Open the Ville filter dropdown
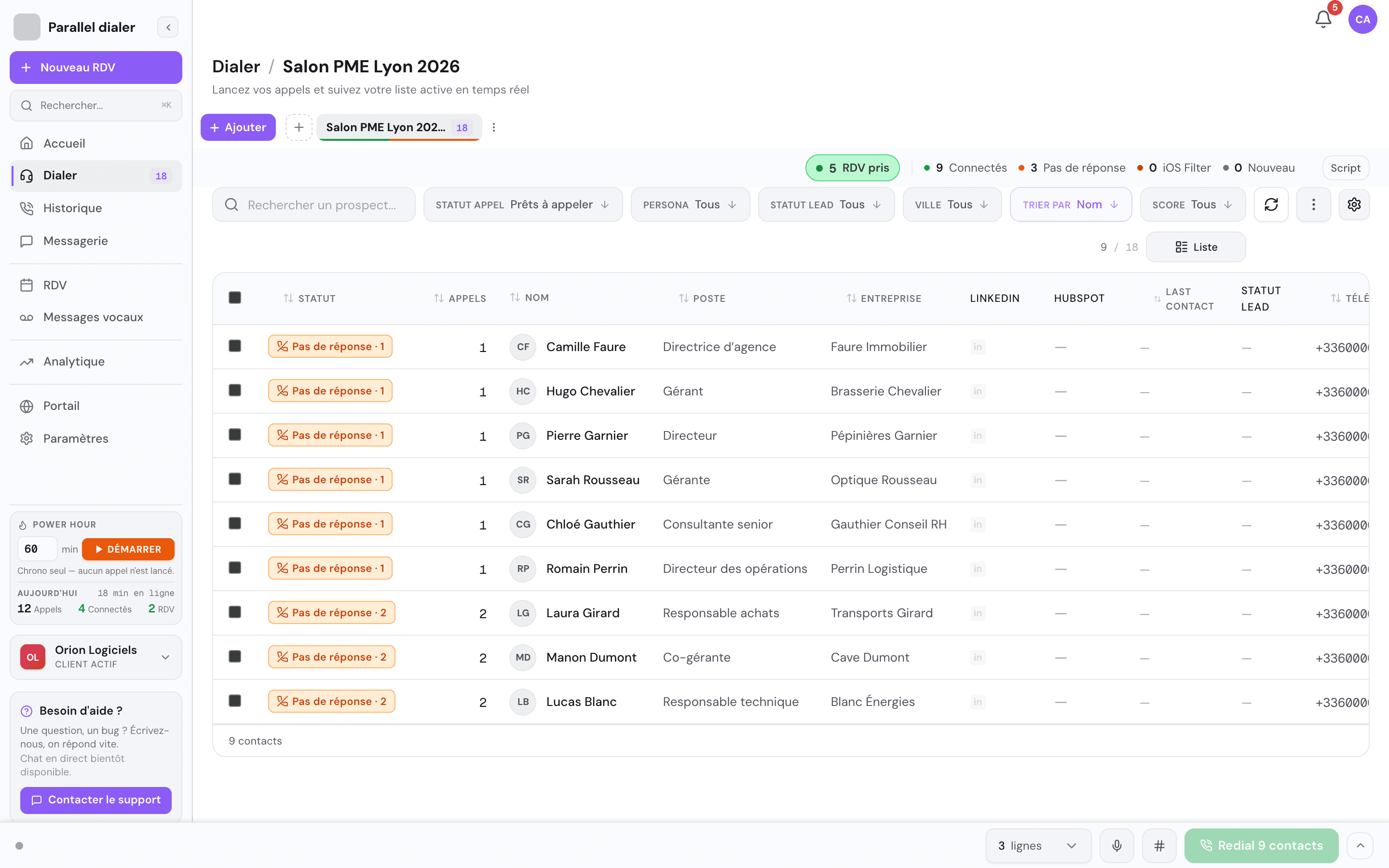This screenshot has height=868, width=1389. 952,204
